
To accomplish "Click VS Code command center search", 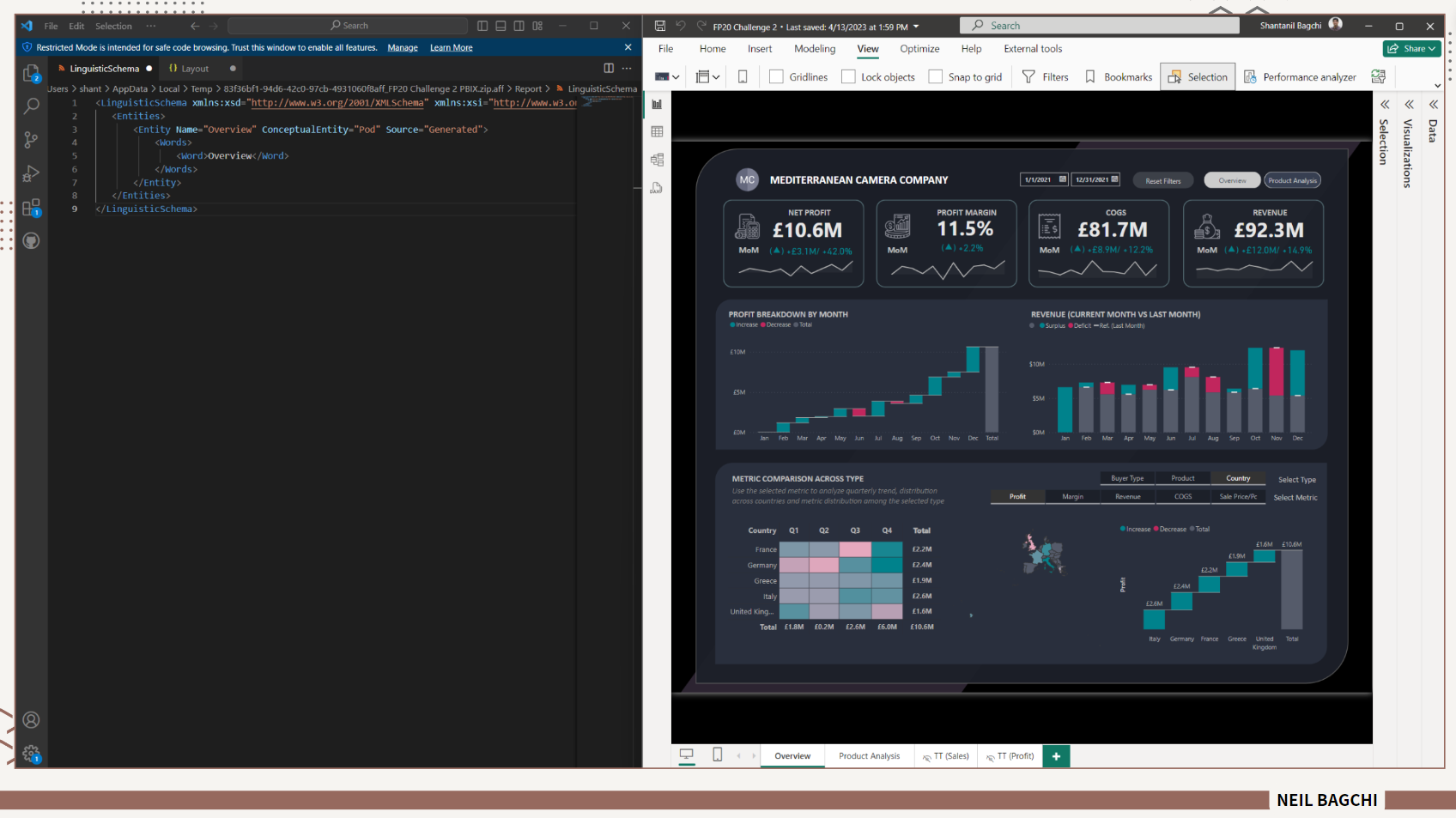I will (x=348, y=26).
